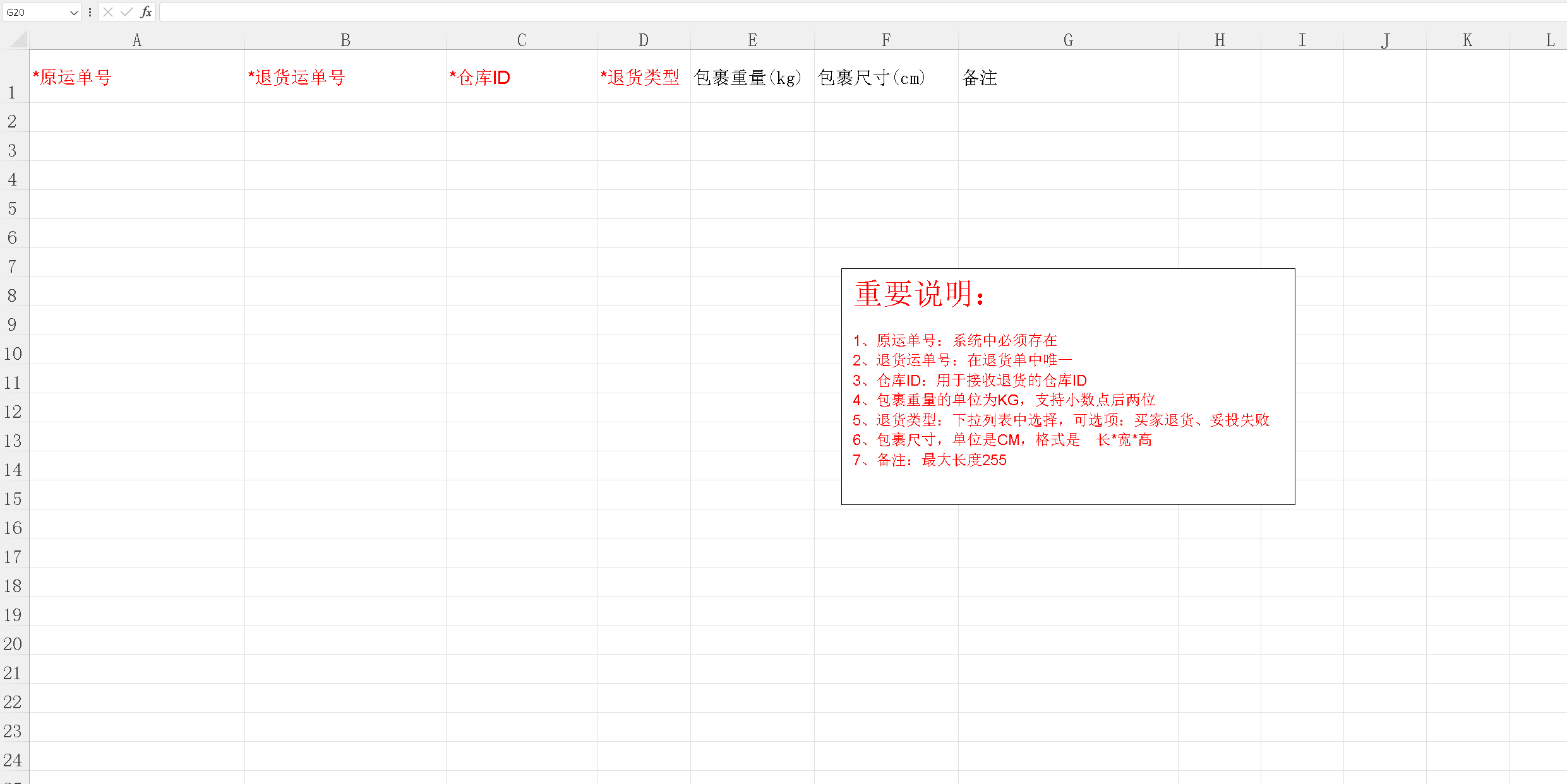This screenshot has height=784, width=1567.
Task: Open Insert Function fx icon
Action: [x=146, y=12]
